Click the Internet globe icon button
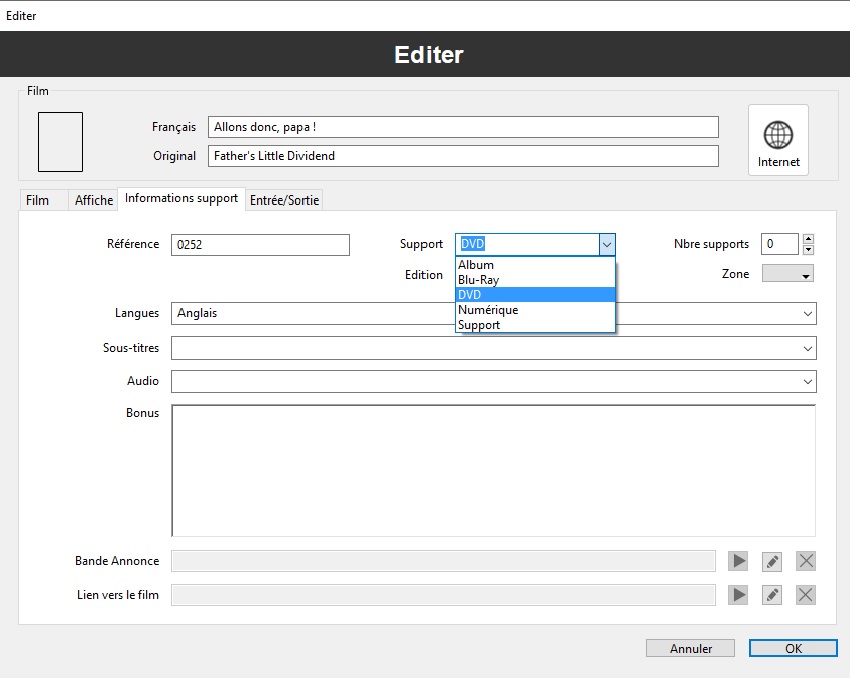 tap(778, 140)
